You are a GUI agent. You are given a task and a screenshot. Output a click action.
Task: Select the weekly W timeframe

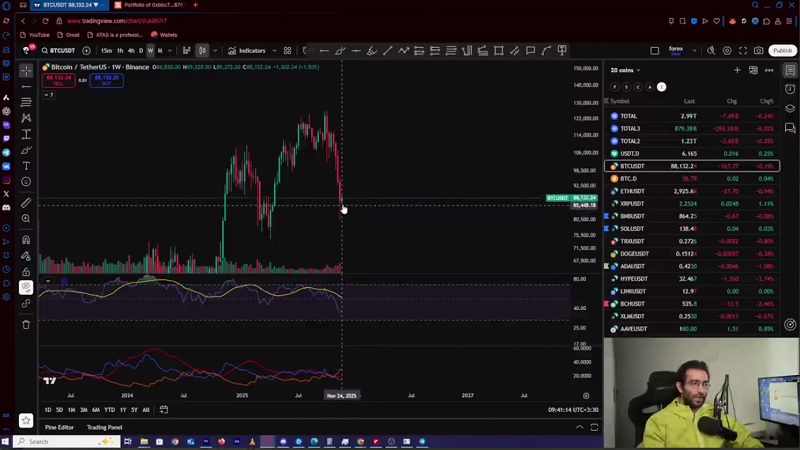click(x=151, y=51)
